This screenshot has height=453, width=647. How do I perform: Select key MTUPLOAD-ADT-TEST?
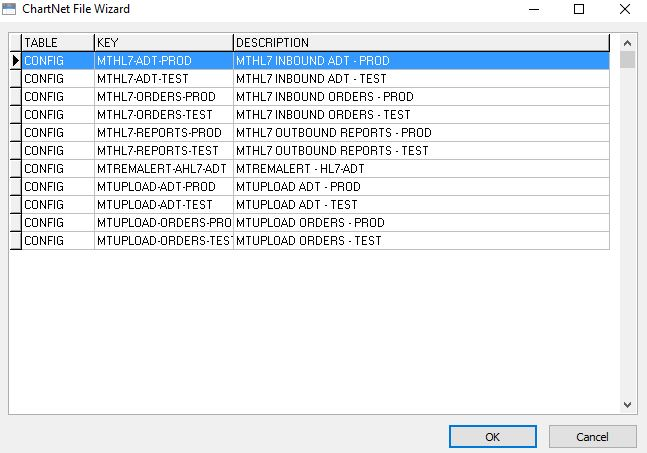click(164, 205)
